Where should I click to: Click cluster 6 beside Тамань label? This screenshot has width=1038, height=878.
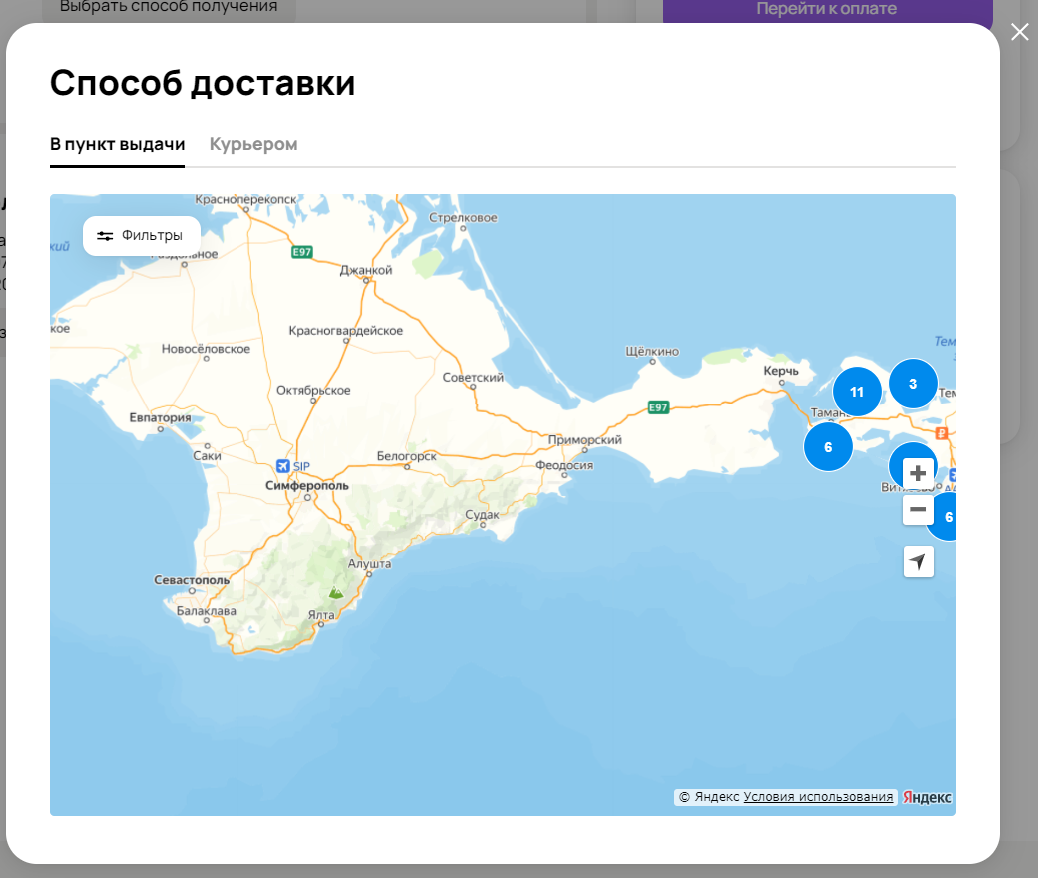click(x=828, y=446)
